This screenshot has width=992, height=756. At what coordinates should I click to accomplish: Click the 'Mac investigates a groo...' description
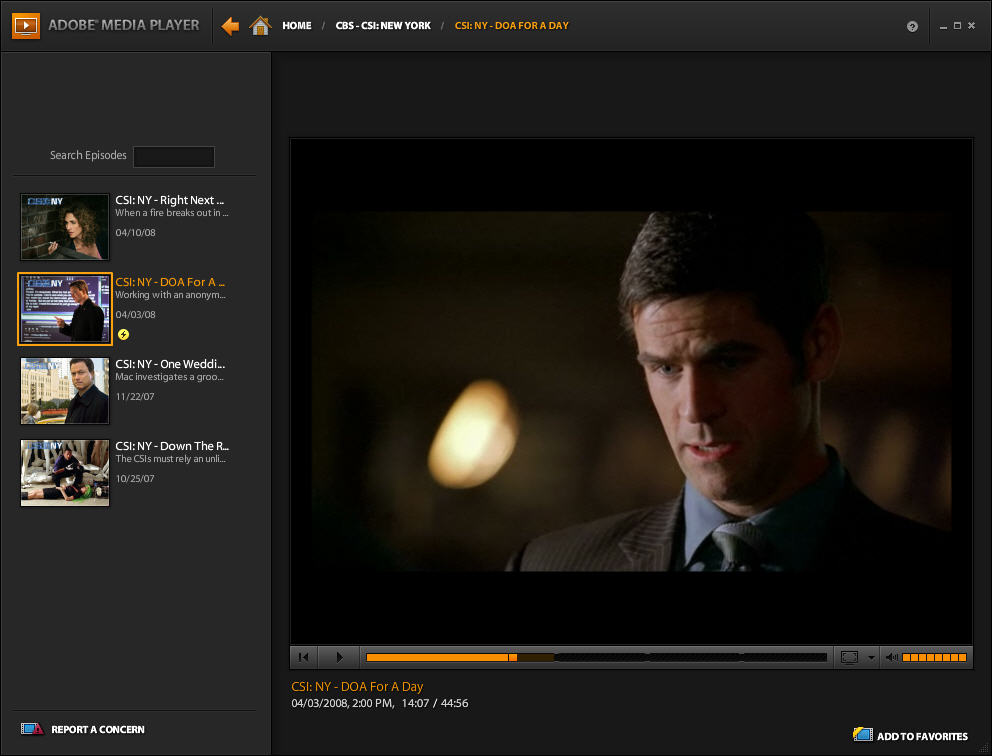pos(170,377)
